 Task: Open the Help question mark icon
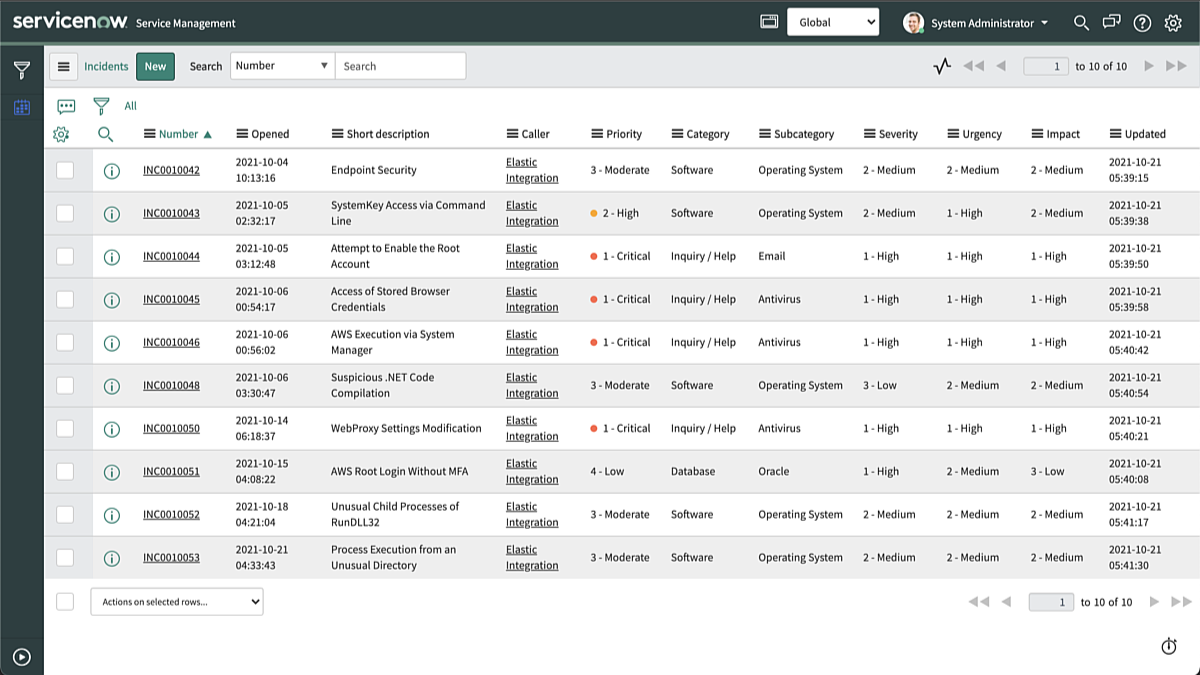point(1142,22)
